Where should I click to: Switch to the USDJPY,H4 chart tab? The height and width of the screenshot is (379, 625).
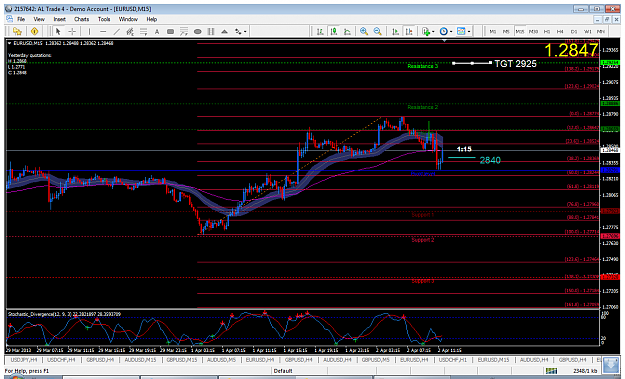tap(24, 360)
